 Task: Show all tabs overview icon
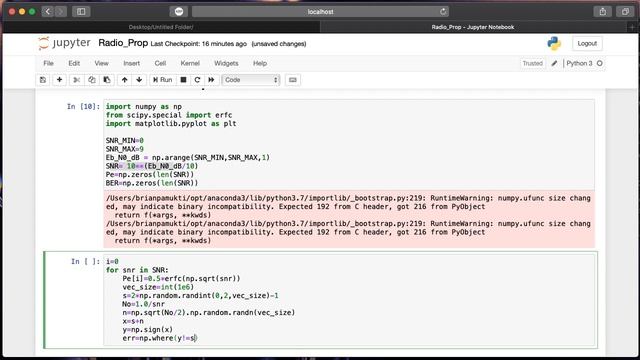coord(625,11)
